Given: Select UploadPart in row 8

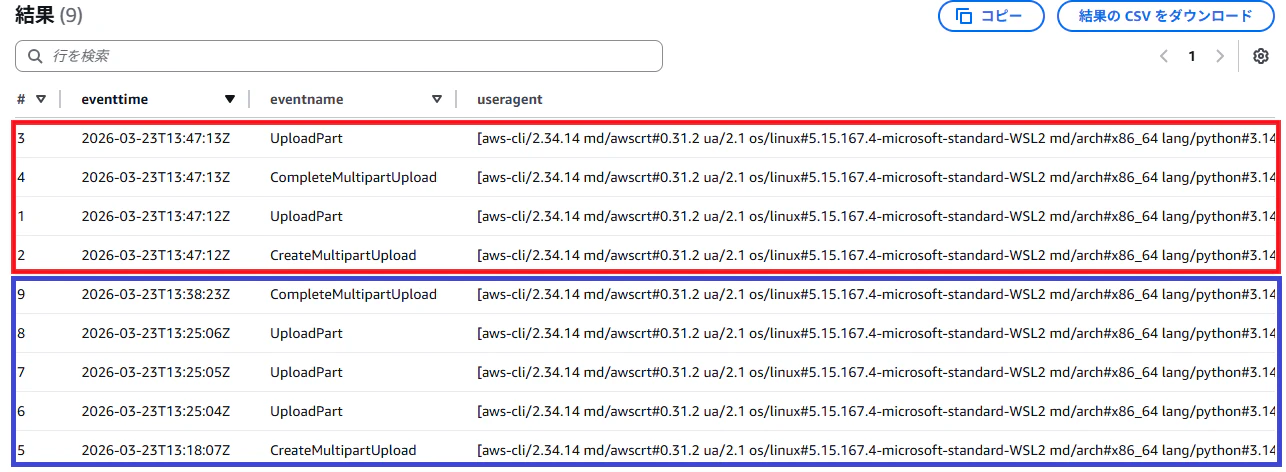Looking at the screenshot, I should click(x=306, y=333).
